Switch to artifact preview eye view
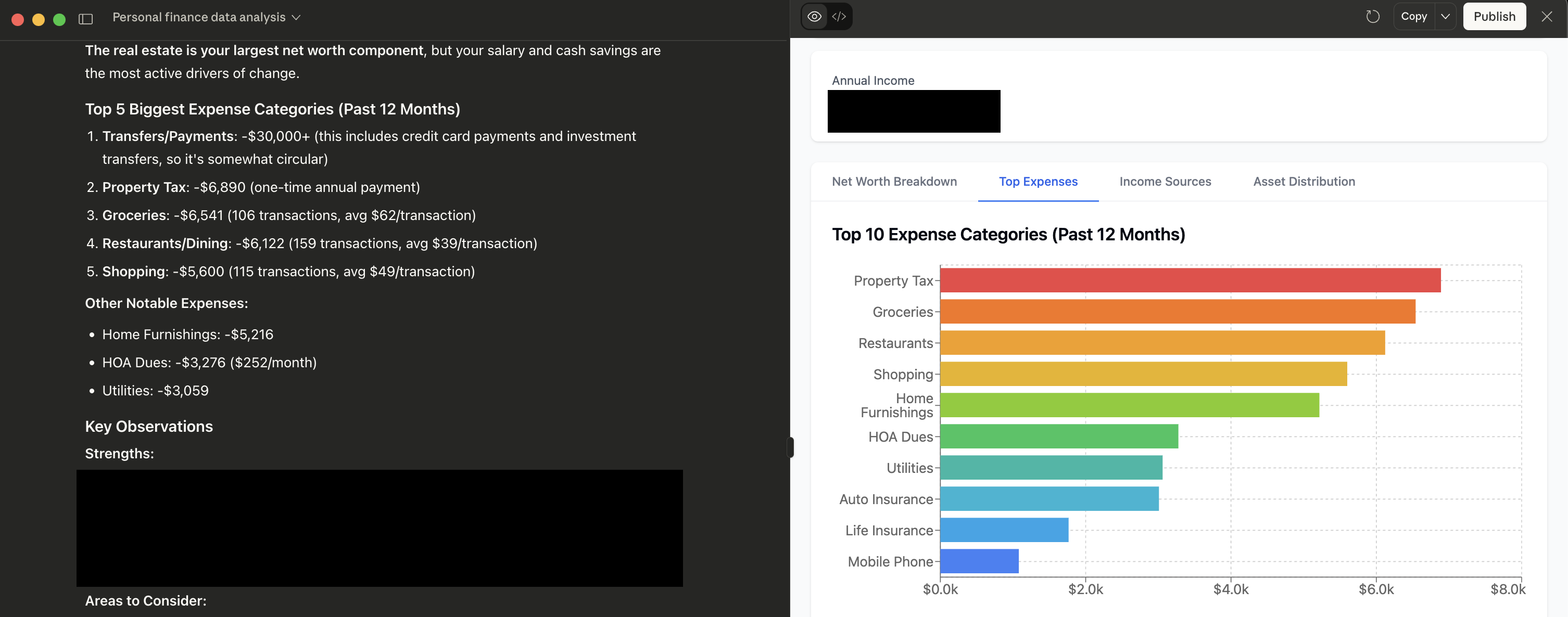 click(814, 17)
